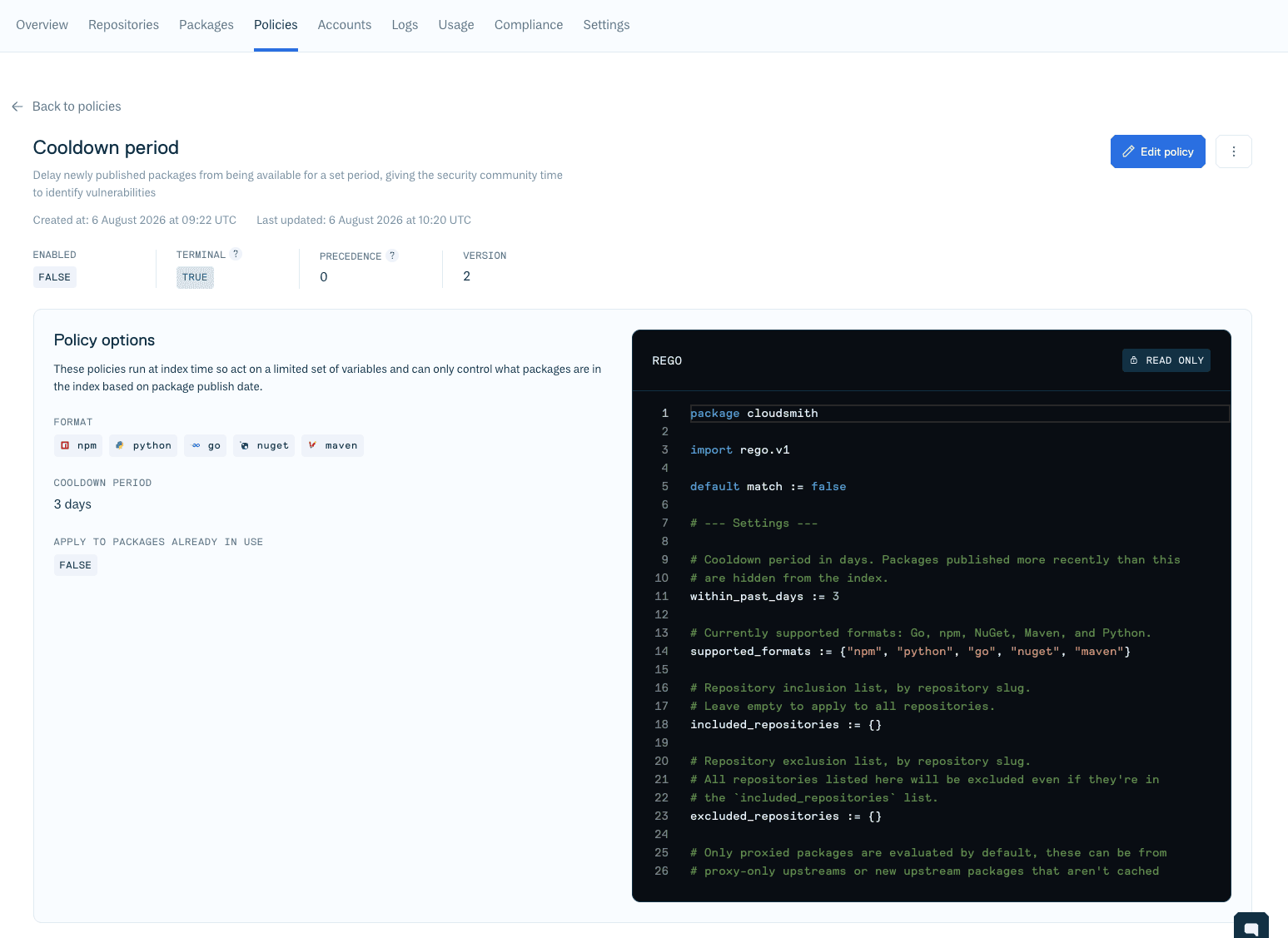The image size is (1288, 938).
Task: Click the 'Created at' timestamp text
Action: [135, 221]
